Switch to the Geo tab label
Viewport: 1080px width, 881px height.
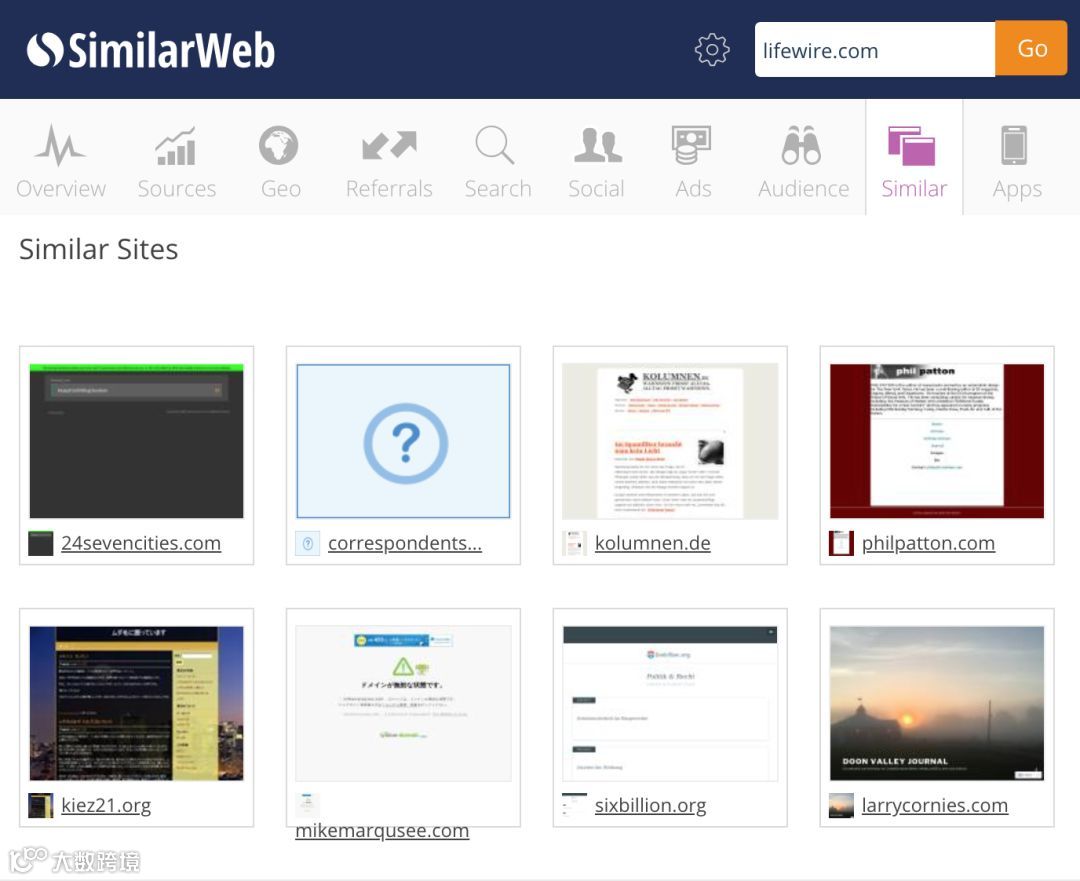coord(280,189)
